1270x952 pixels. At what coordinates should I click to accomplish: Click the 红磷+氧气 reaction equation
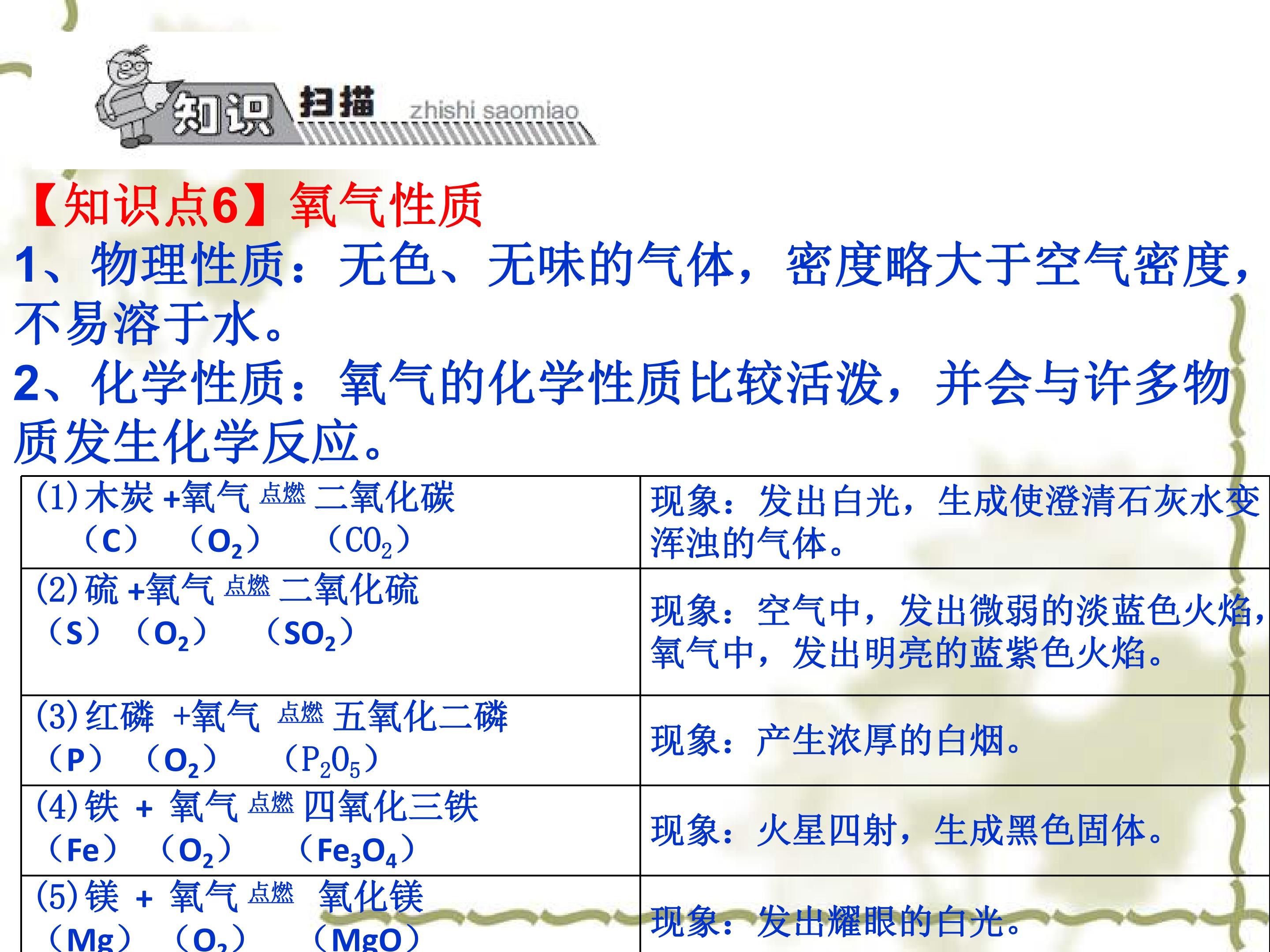[x=272, y=717]
